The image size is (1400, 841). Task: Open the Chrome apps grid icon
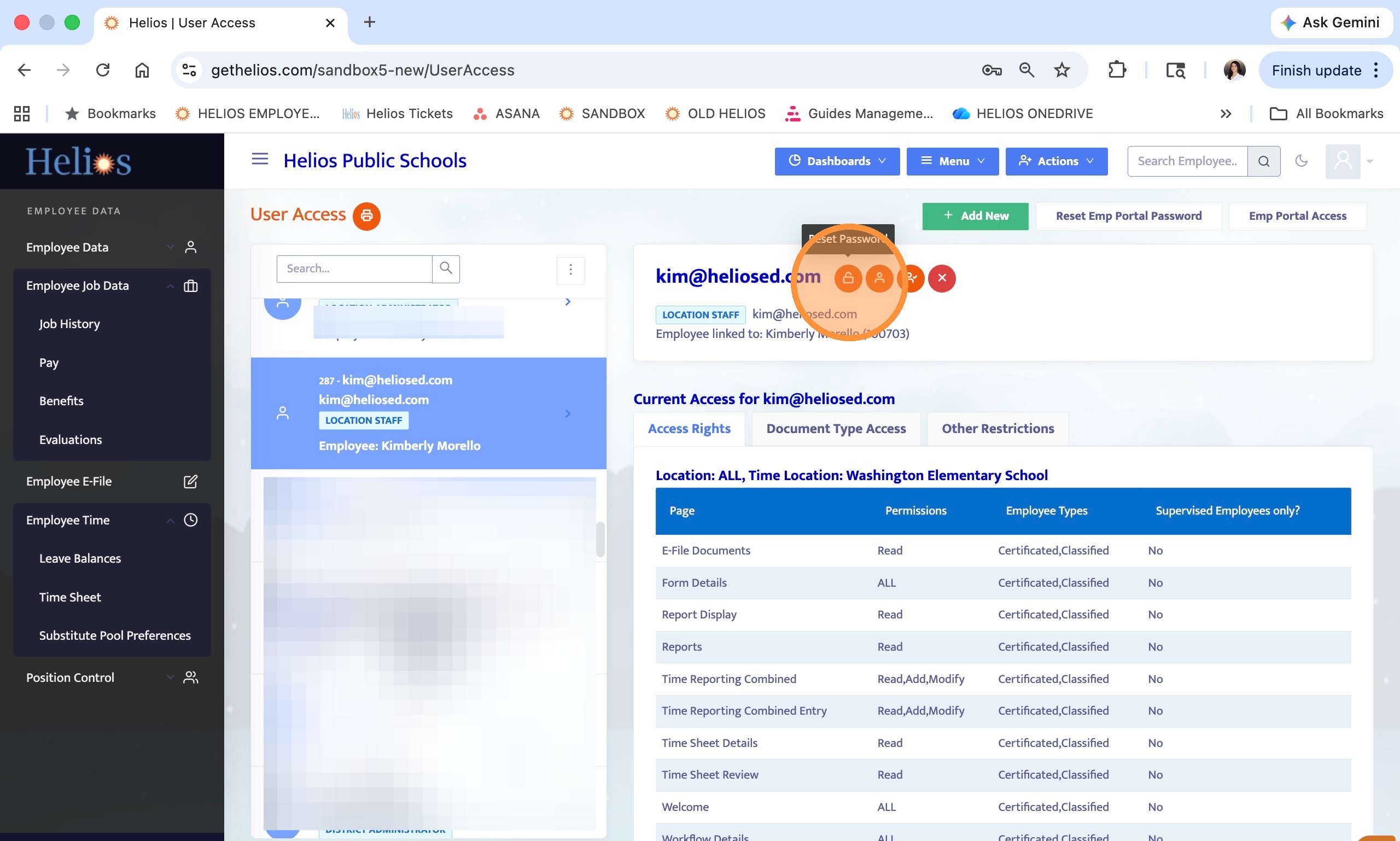(x=21, y=114)
